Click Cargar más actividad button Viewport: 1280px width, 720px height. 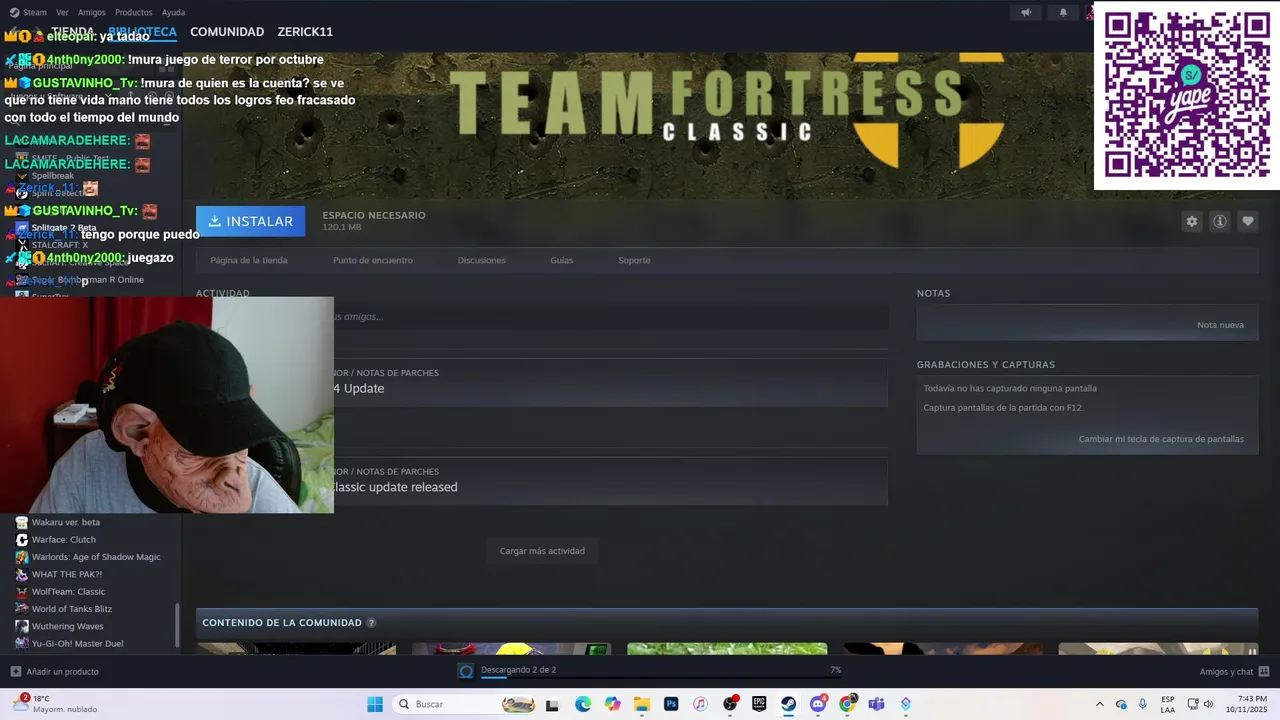542,551
